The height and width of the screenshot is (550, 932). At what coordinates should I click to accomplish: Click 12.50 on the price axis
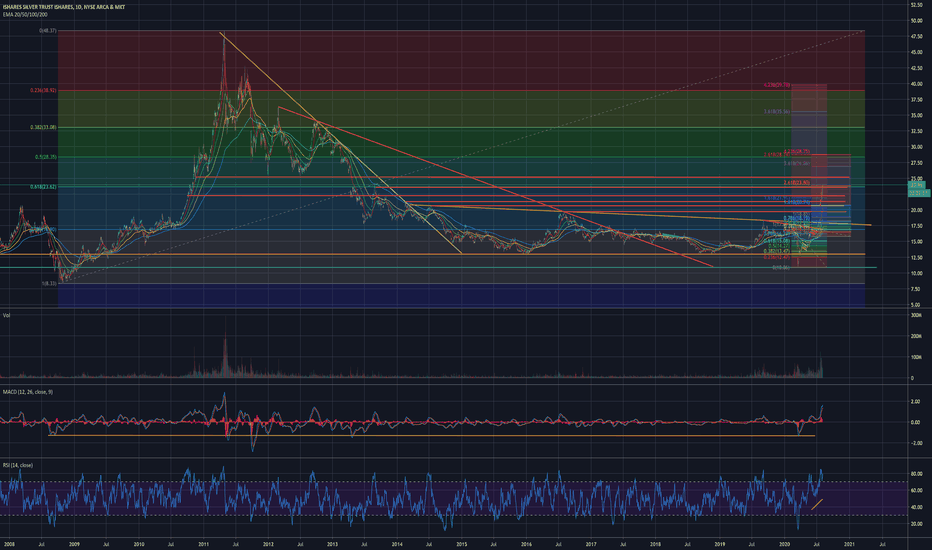click(916, 257)
